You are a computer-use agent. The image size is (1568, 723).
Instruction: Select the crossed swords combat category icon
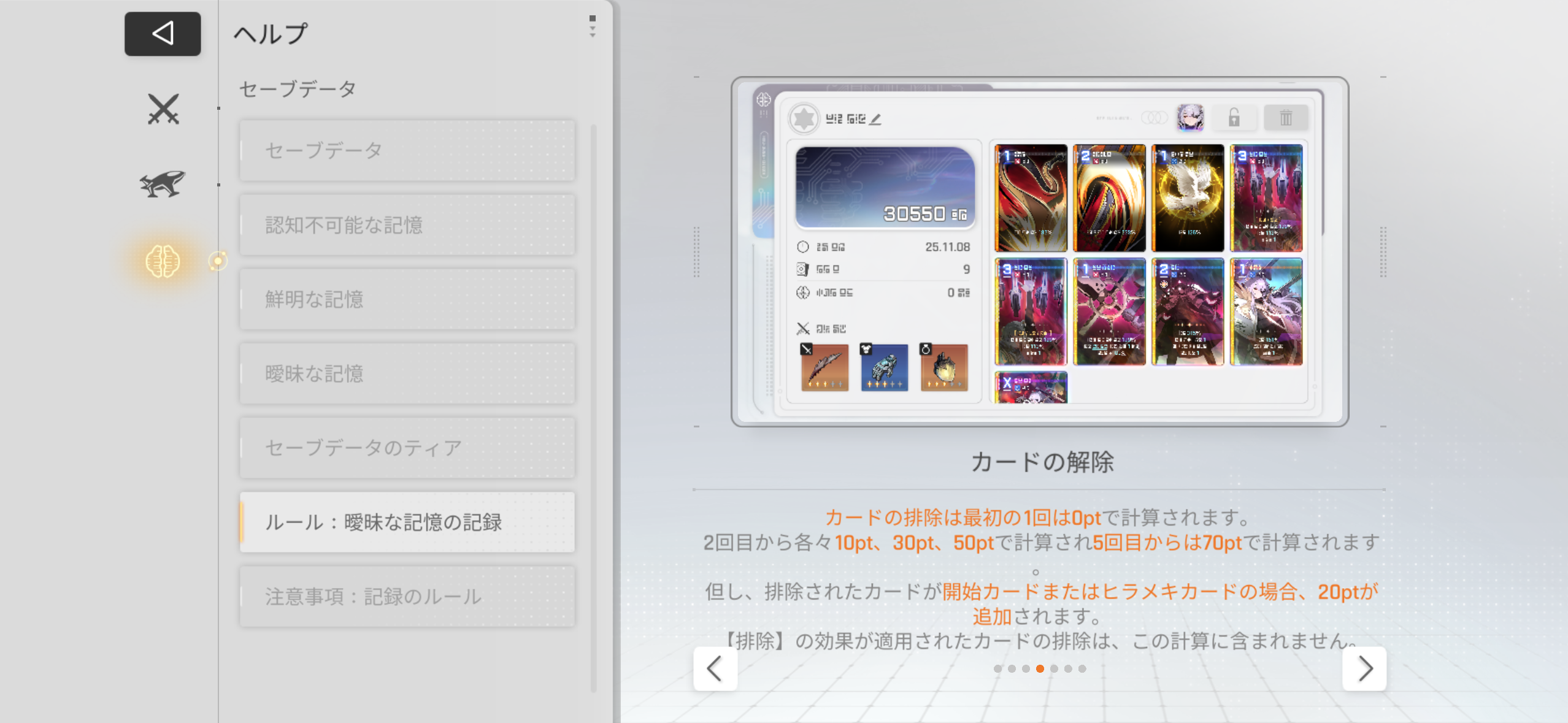click(x=163, y=110)
